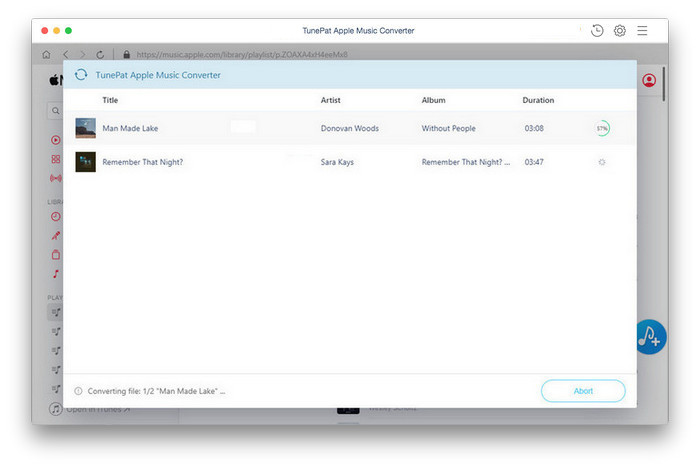
Task: Go back with the left arrow
Action: point(65,54)
